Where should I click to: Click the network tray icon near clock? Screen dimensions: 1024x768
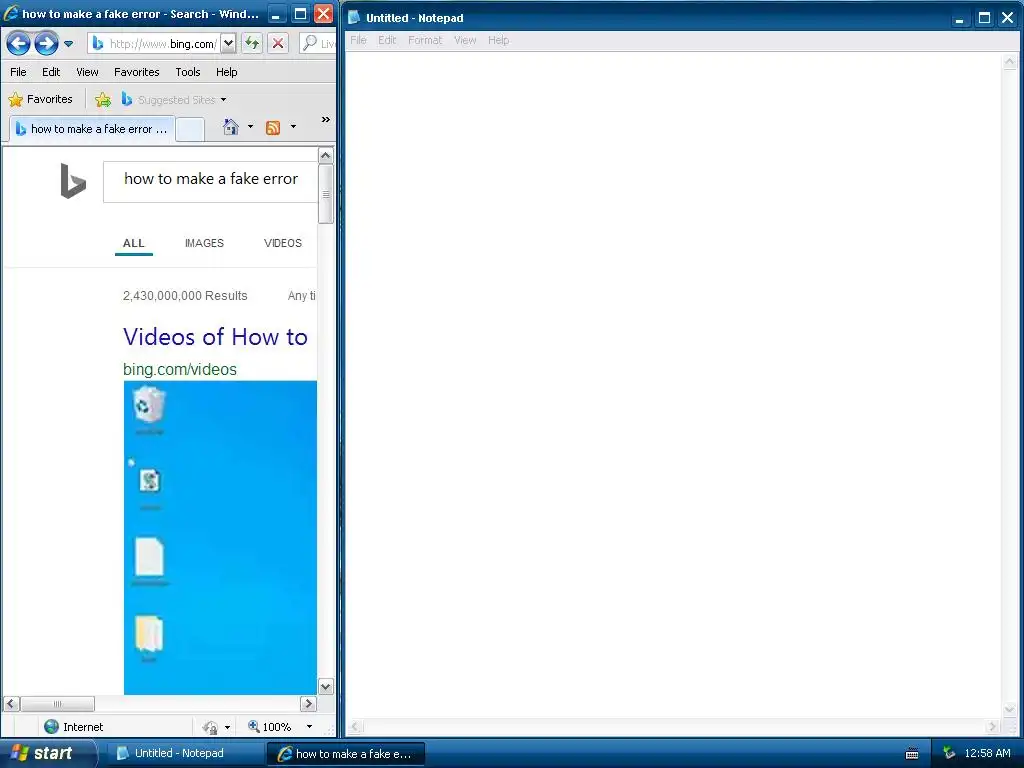click(x=949, y=753)
